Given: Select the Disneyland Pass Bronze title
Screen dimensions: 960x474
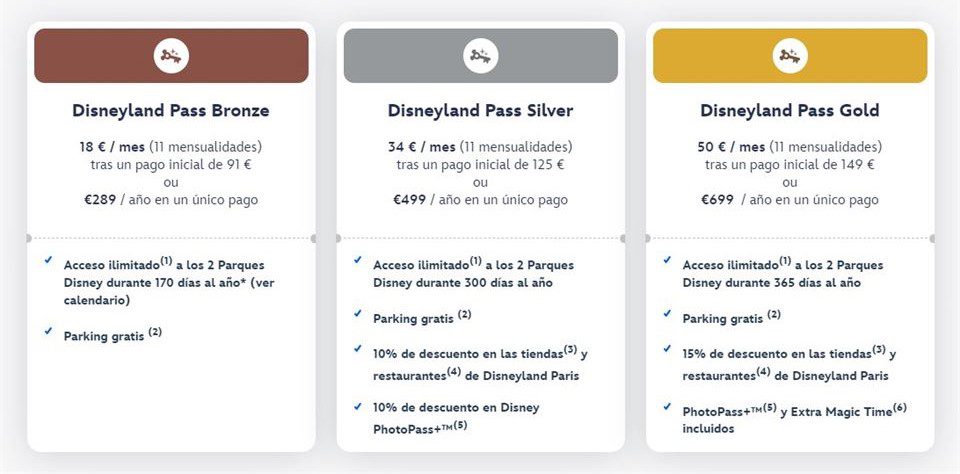Looking at the screenshot, I should point(171,110).
